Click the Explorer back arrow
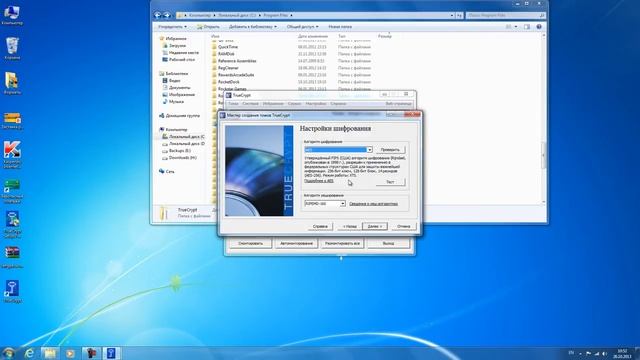640x360 pixels. tap(158, 15)
